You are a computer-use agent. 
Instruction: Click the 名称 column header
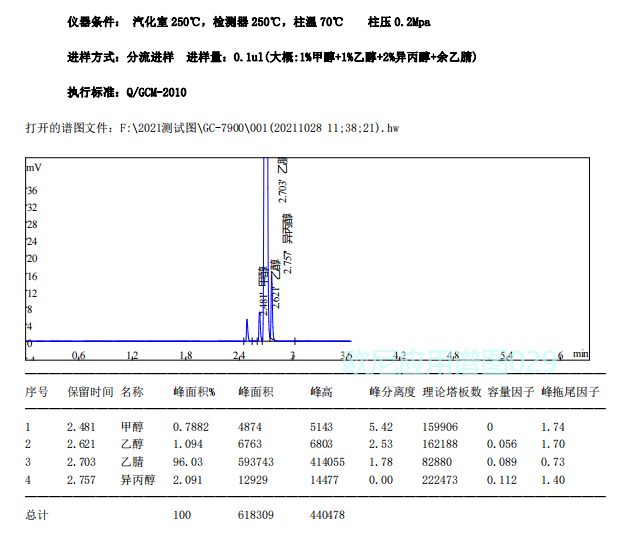[x=132, y=392]
